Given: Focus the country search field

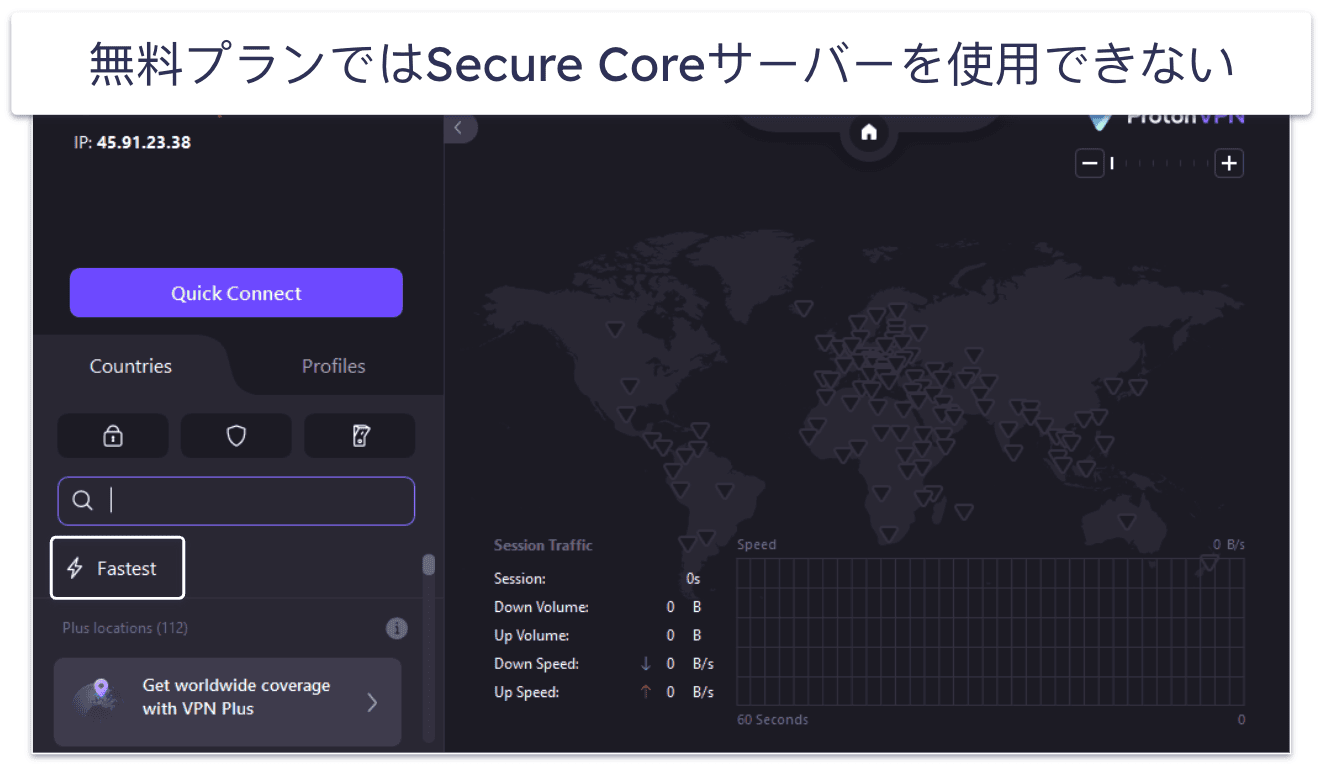Looking at the screenshot, I should [236, 501].
